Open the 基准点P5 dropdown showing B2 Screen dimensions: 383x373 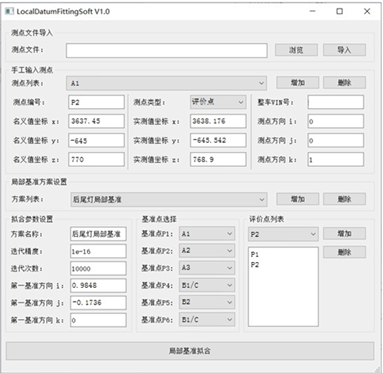[207, 302]
